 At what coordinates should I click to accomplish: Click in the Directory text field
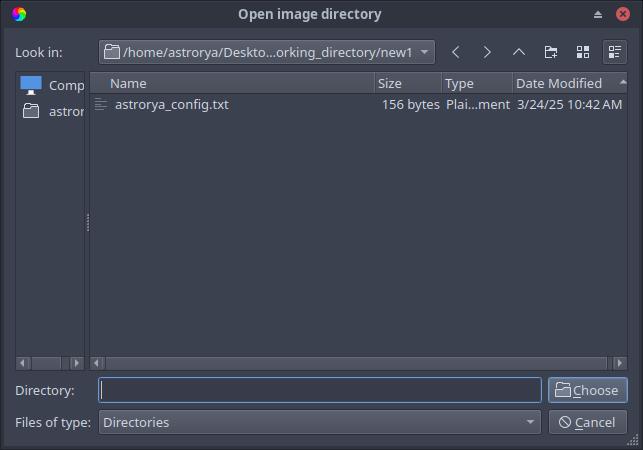click(x=320, y=390)
